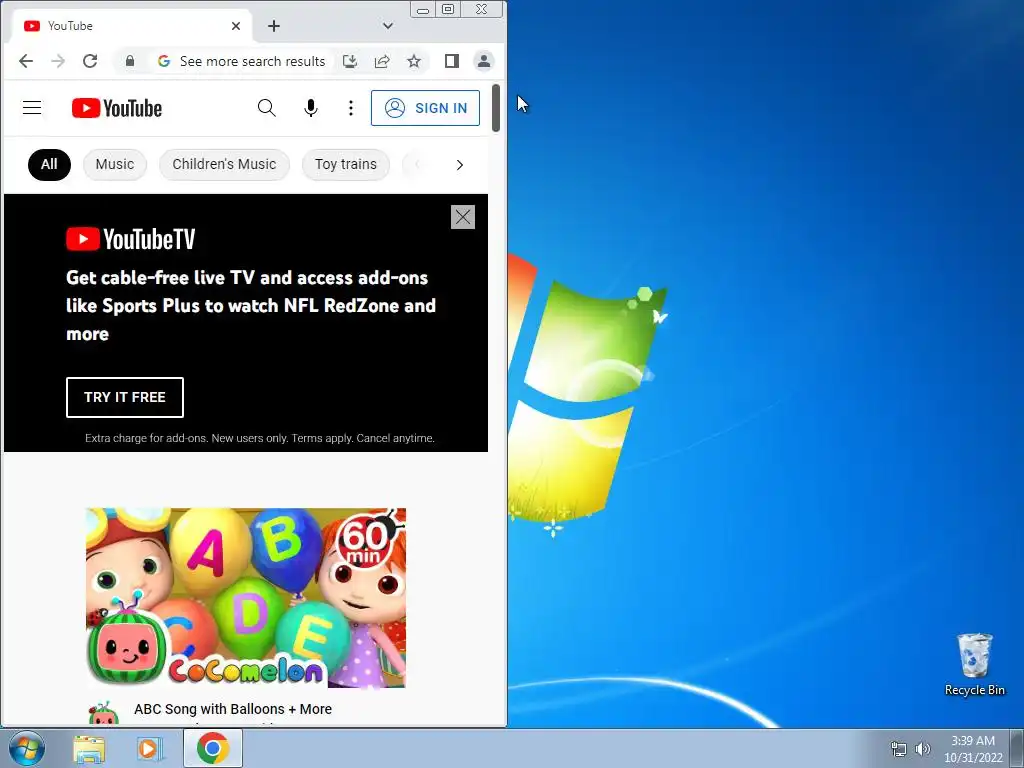Start voice search with the microphone icon

[x=311, y=108]
